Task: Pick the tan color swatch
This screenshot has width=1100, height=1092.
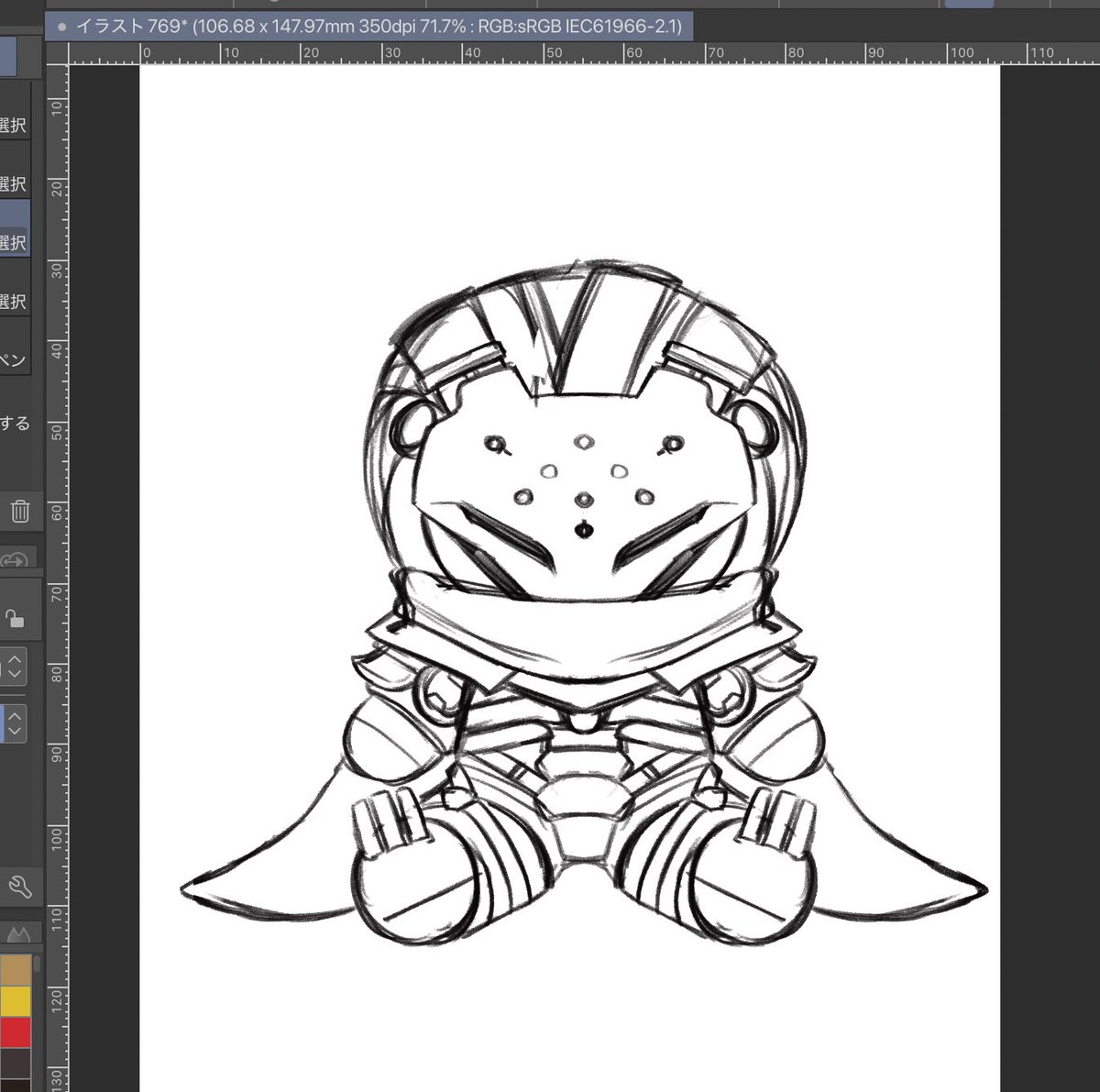Action: (x=16, y=971)
